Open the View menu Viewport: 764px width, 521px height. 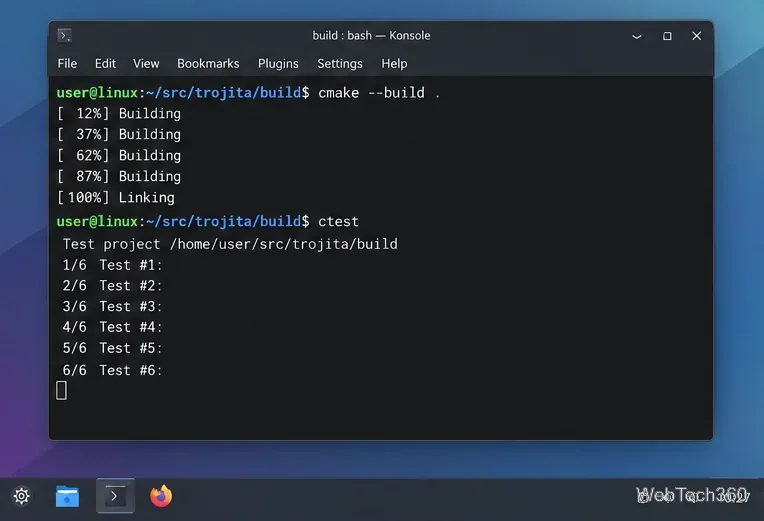coord(146,64)
